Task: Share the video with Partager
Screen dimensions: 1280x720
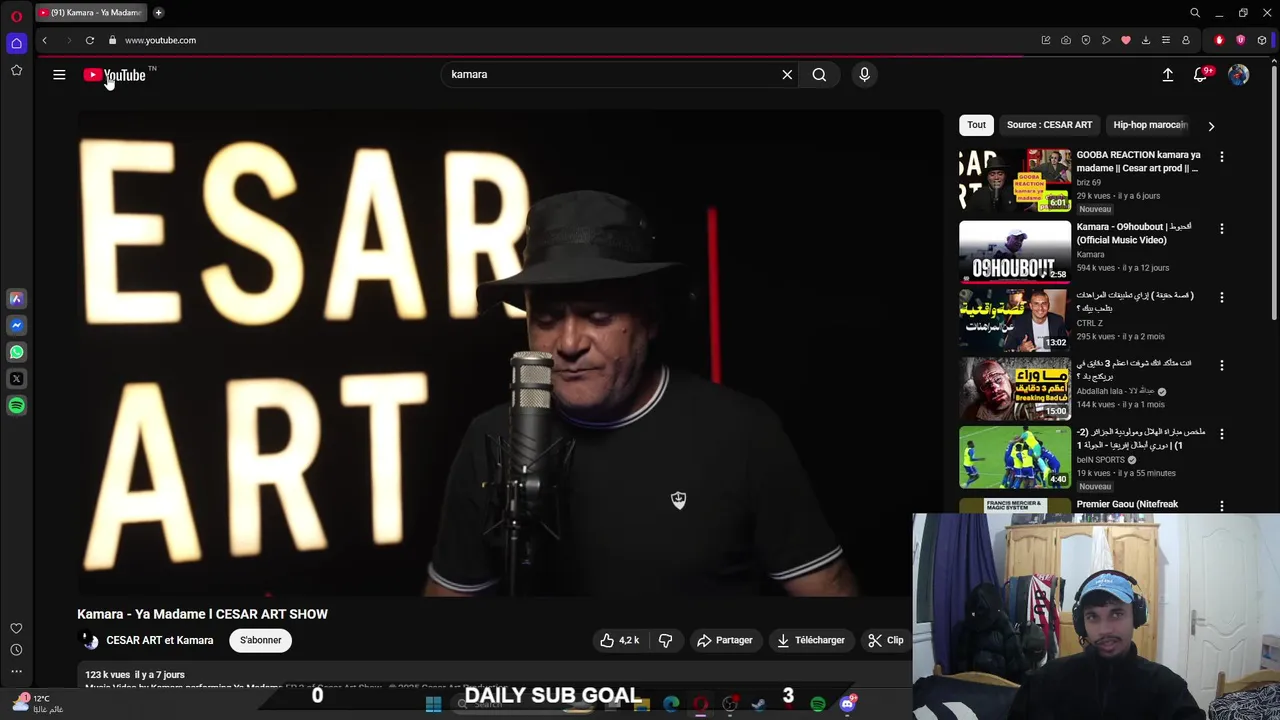Action: [725, 640]
